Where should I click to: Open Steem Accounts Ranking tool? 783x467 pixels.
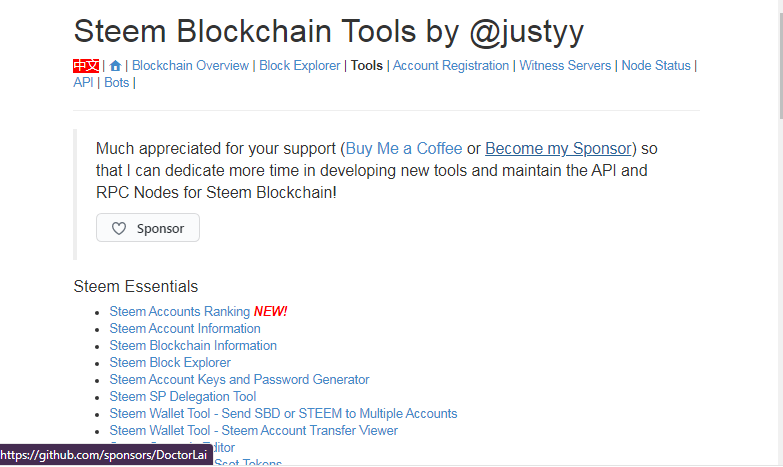(180, 312)
